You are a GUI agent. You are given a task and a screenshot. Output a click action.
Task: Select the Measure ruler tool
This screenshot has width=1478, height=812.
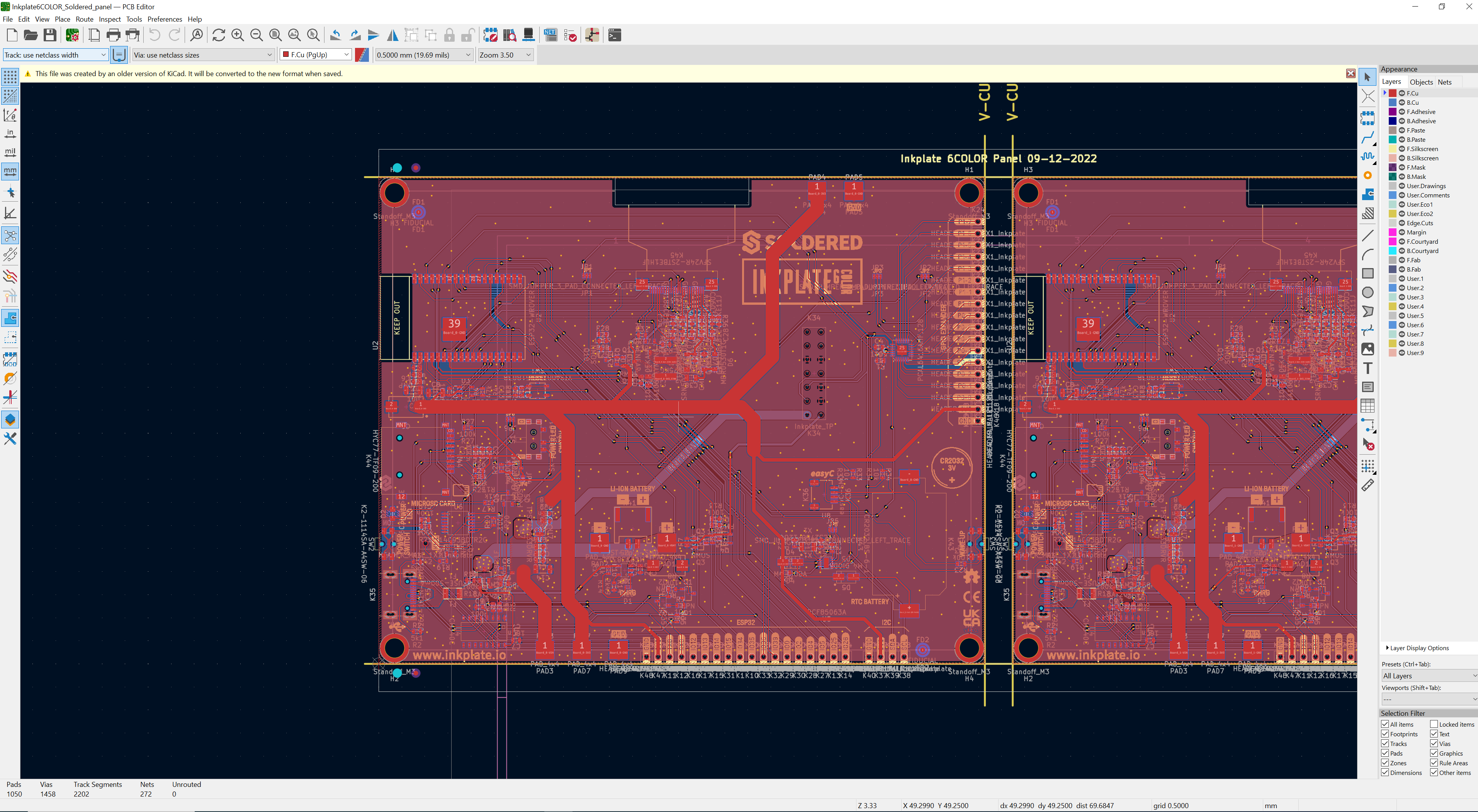(x=1368, y=486)
